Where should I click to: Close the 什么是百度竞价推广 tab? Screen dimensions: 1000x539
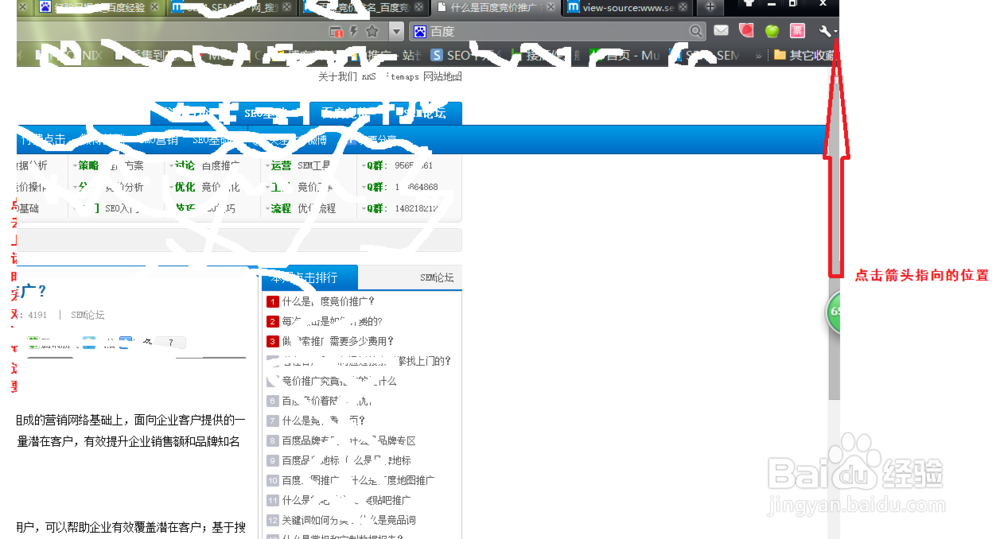pyautogui.click(x=550, y=7)
